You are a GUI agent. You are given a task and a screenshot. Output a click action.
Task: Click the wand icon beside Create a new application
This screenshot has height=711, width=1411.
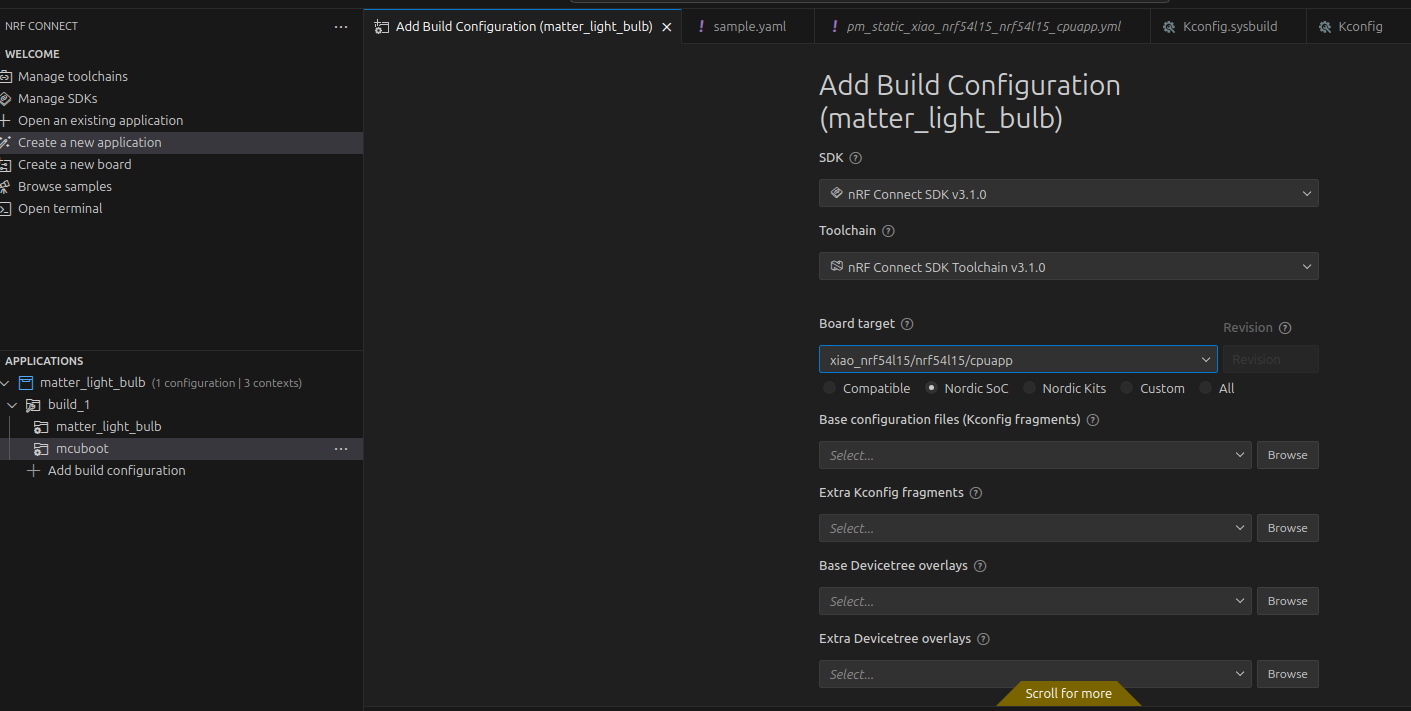(5, 143)
